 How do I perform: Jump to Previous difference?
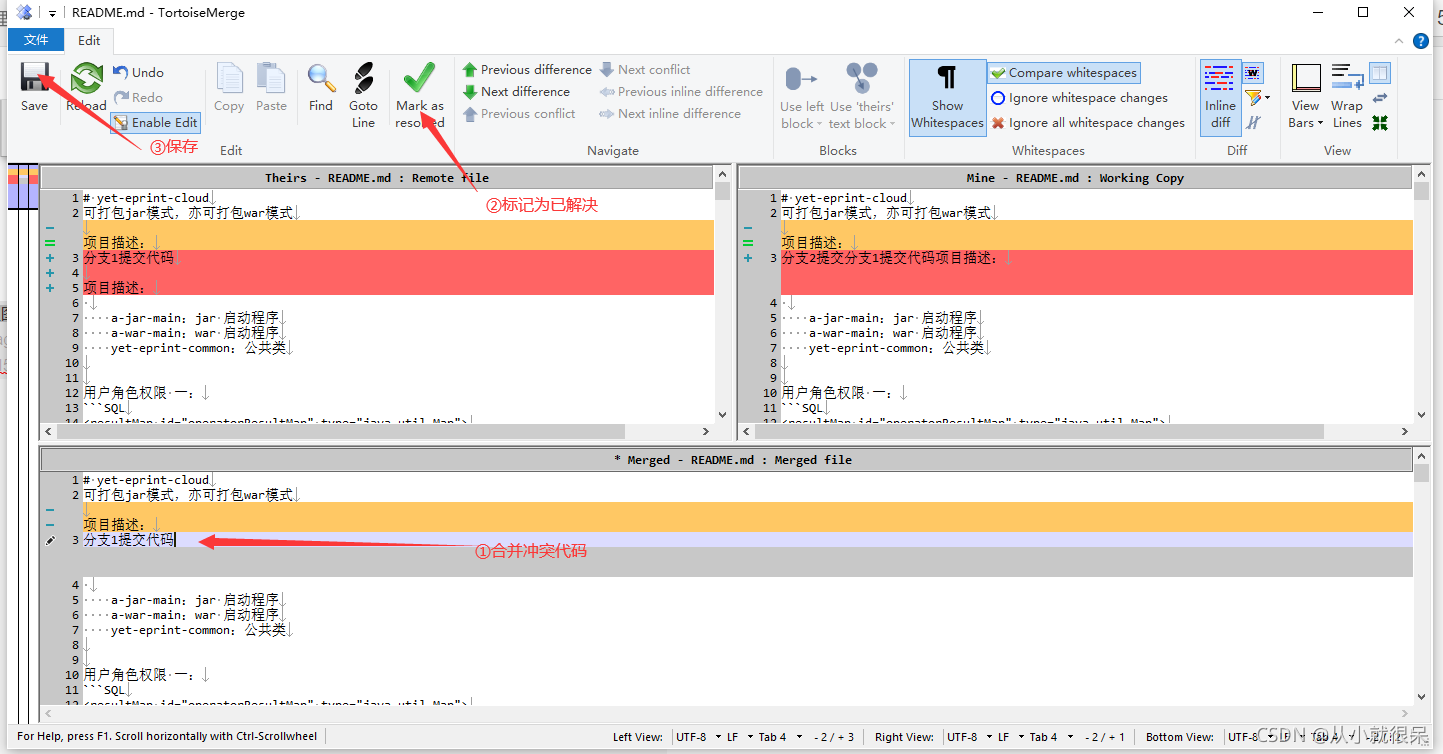[x=527, y=70]
